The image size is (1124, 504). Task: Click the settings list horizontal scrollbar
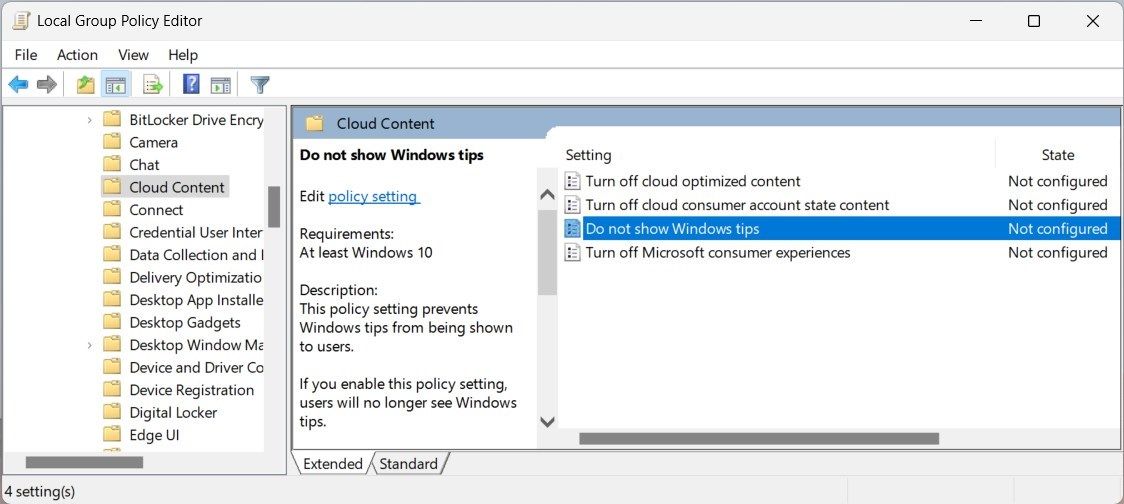tap(758, 438)
